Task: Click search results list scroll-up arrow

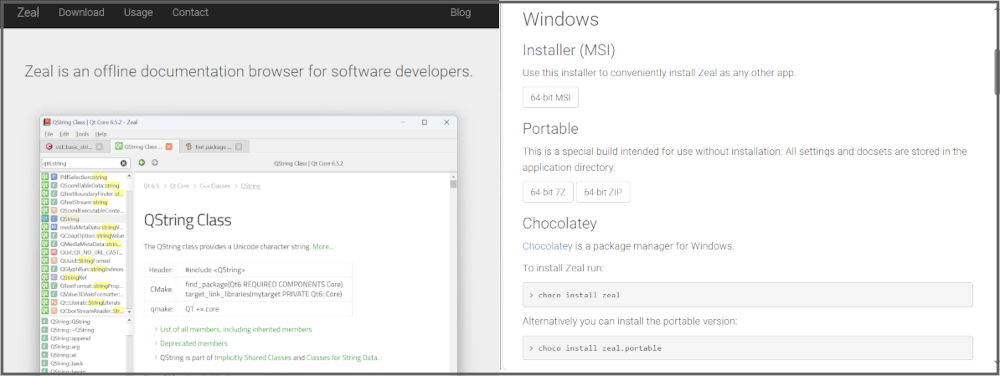Action: point(130,176)
